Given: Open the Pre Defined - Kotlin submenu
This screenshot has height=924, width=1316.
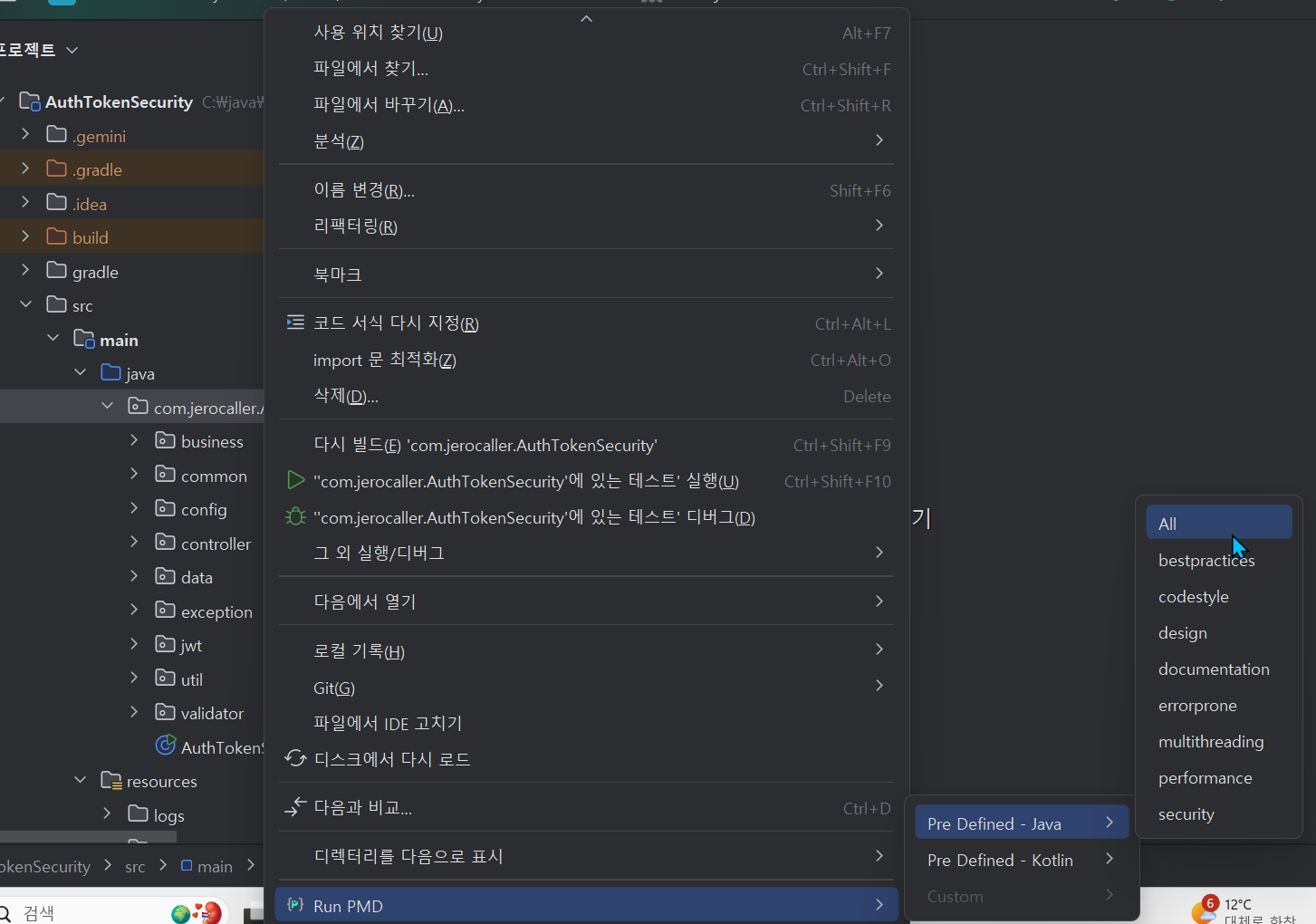Looking at the screenshot, I should [999, 860].
